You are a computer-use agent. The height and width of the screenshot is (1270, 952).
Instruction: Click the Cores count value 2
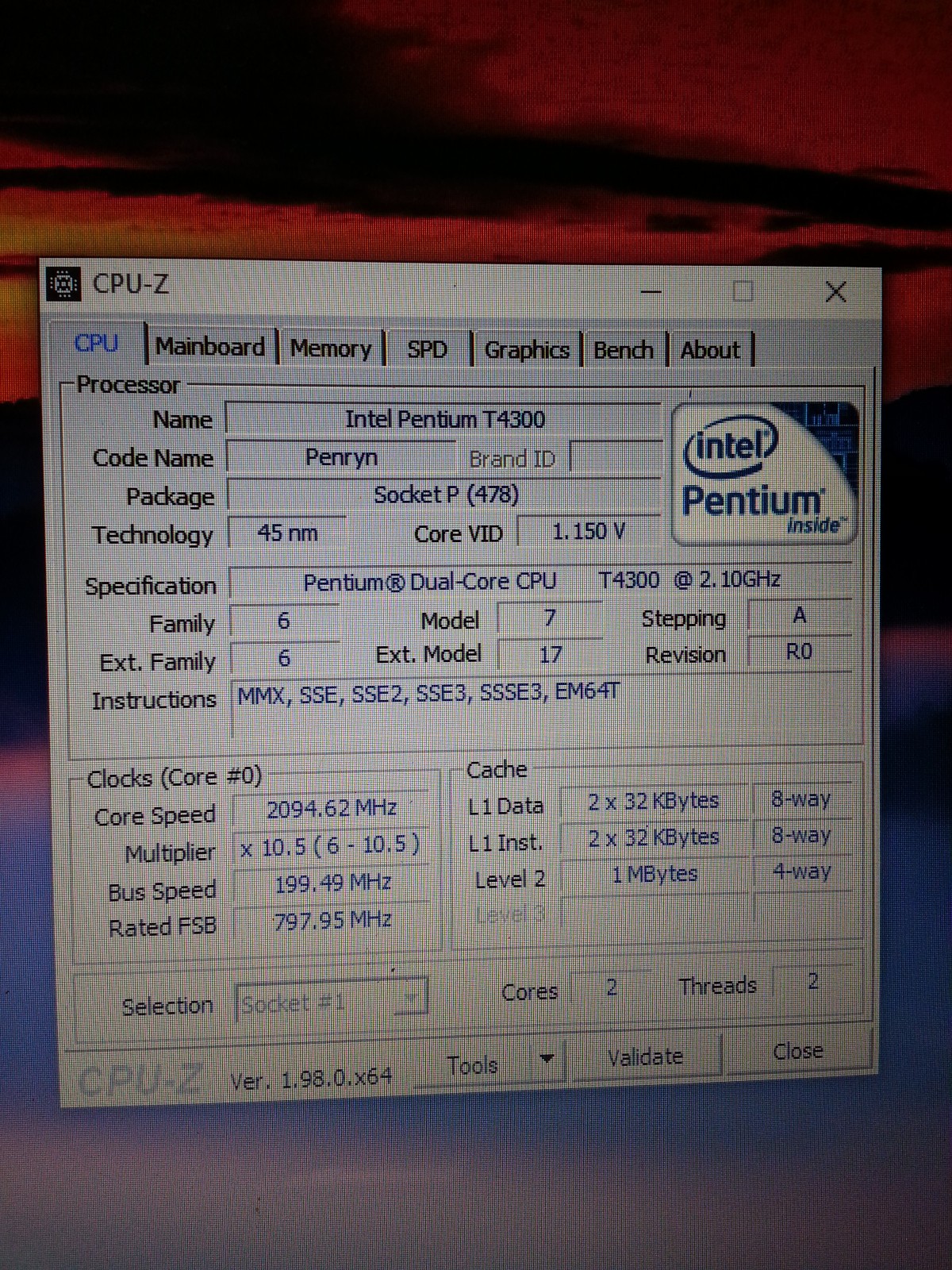pyautogui.click(x=612, y=987)
